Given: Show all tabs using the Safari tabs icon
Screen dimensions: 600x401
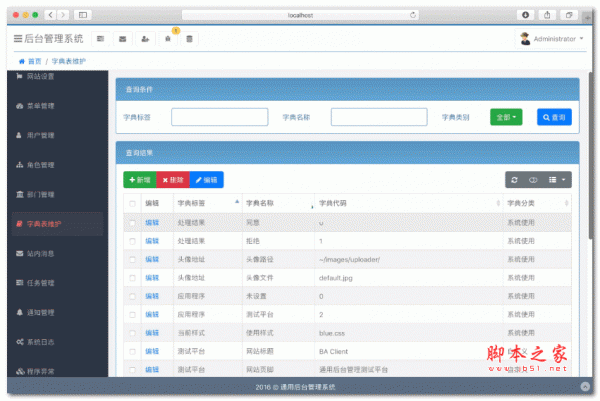Looking at the screenshot, I should click(x=569, y=15).
